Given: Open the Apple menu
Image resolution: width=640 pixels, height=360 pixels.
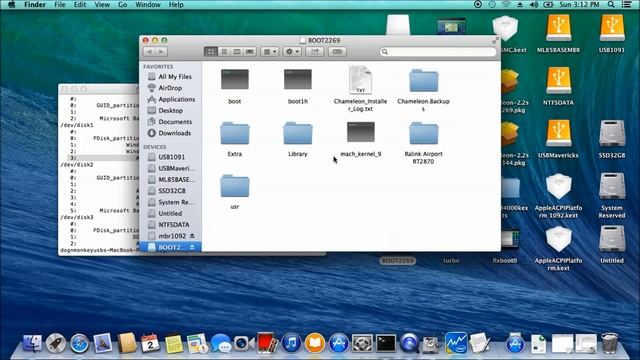Looking at the screenshot, I should coord(11,4).
